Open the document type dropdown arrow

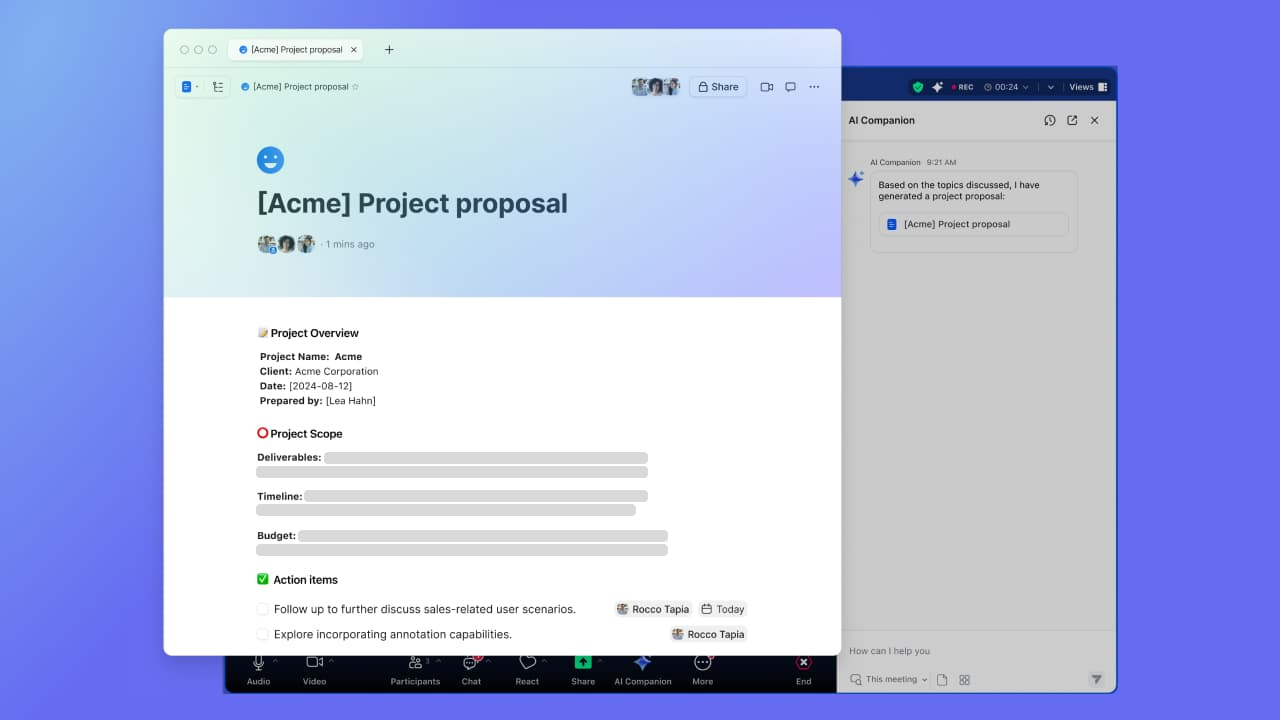[197, 87]
